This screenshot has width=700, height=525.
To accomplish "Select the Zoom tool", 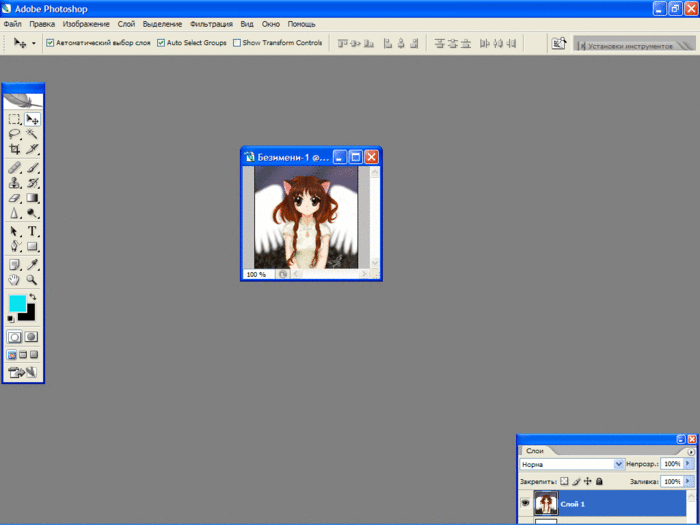I will click(32, 280).
